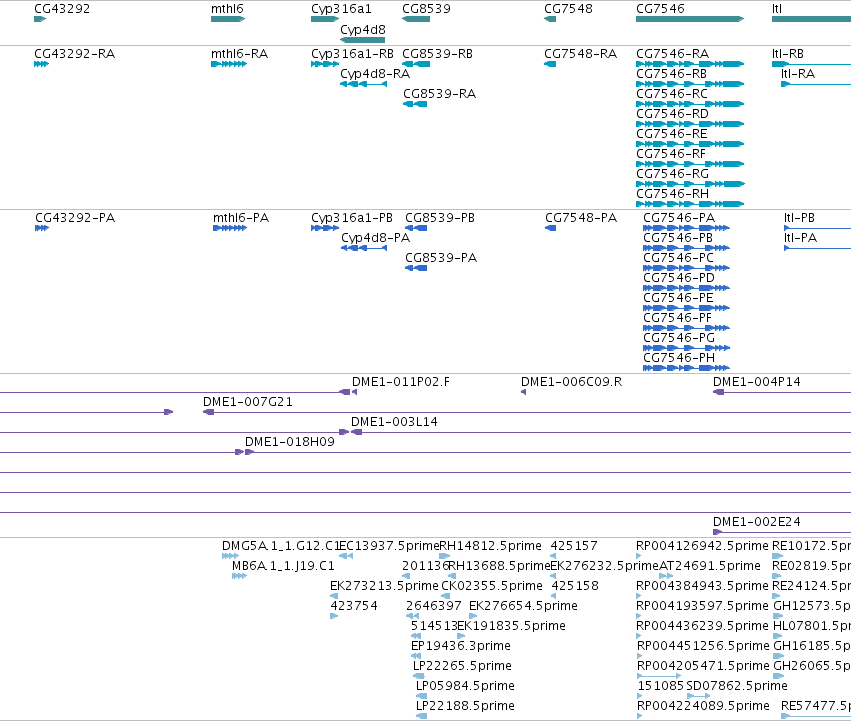
Task: Select the 423754 EST feature
Action: (x=334, y=616)
